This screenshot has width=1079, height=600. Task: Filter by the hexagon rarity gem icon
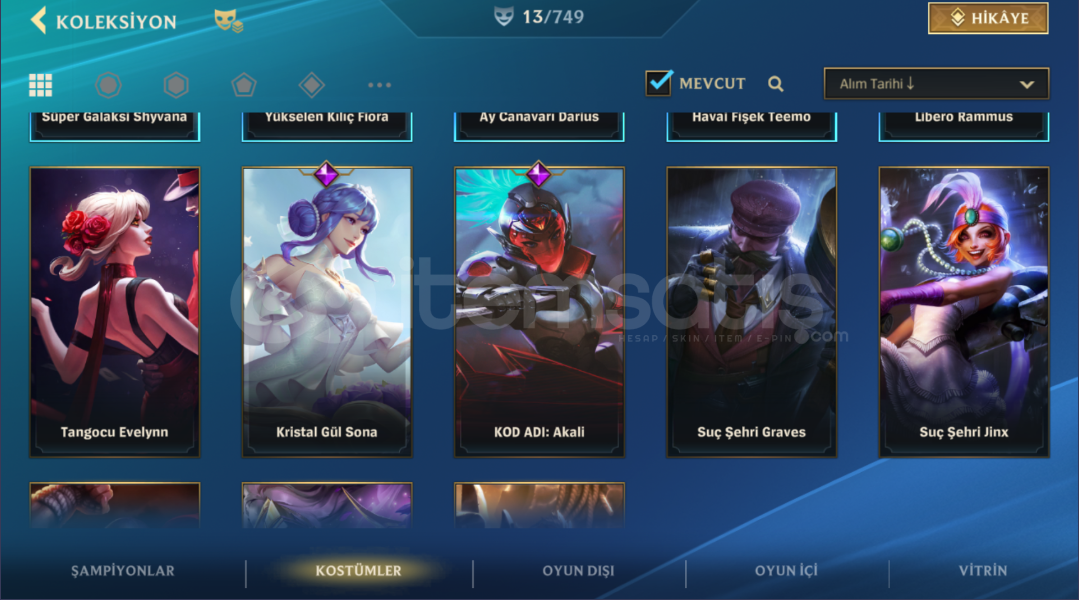pos(176,85)
